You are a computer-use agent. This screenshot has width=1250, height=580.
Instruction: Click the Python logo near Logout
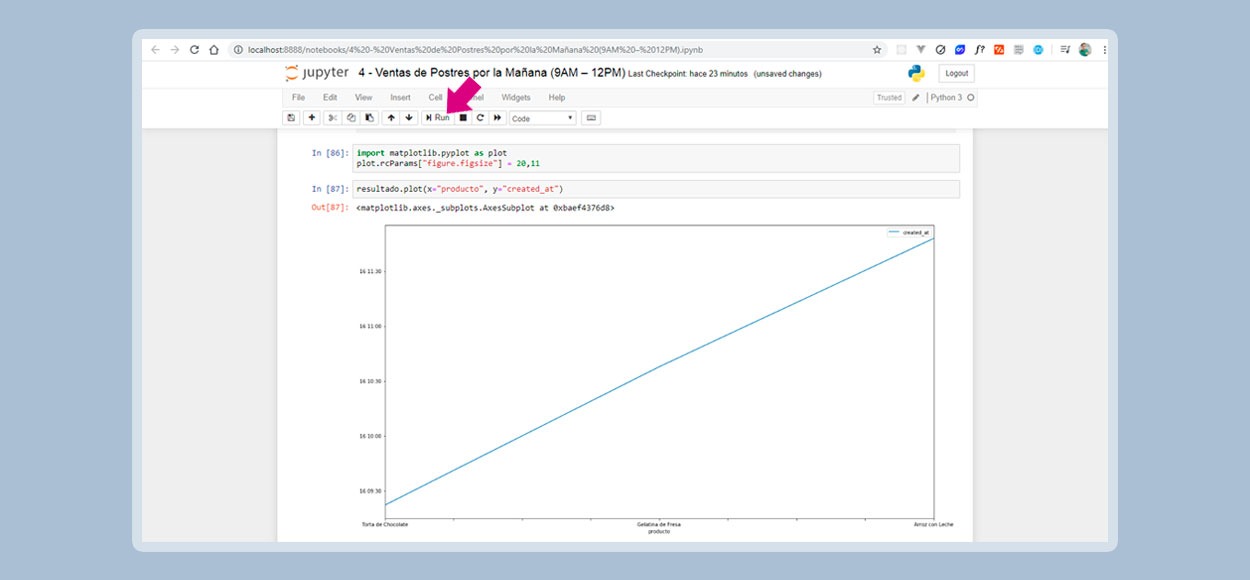click(x=916, y=73)
